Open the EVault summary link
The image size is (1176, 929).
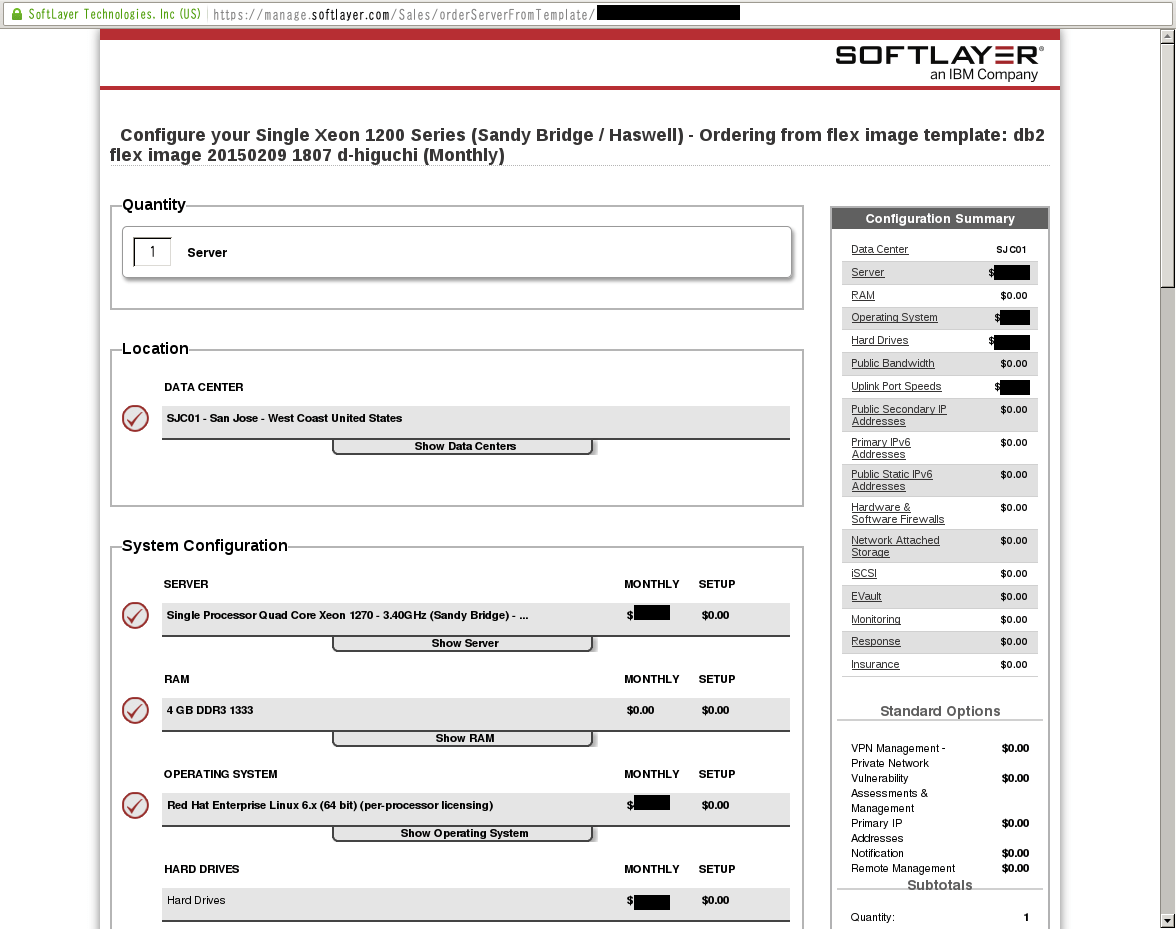click(866, 597)
